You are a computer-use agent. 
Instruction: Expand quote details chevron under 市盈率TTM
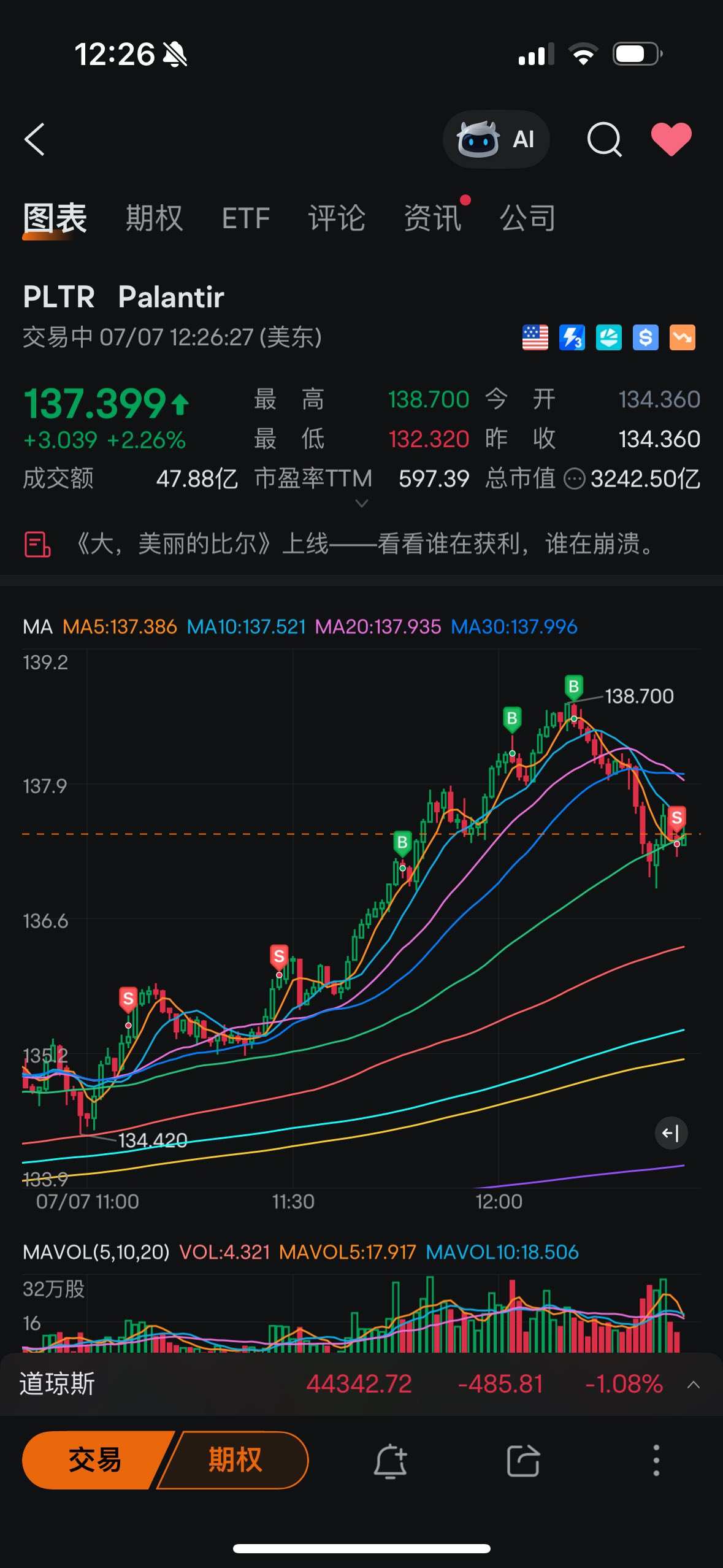[362, 504]
